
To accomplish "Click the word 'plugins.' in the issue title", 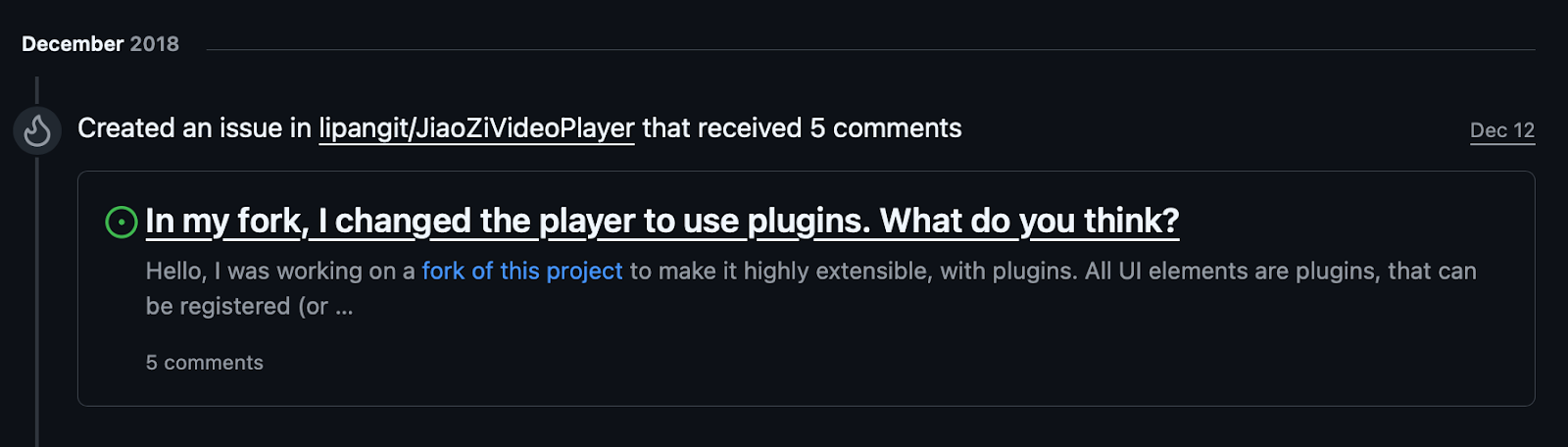I will 808,222.
